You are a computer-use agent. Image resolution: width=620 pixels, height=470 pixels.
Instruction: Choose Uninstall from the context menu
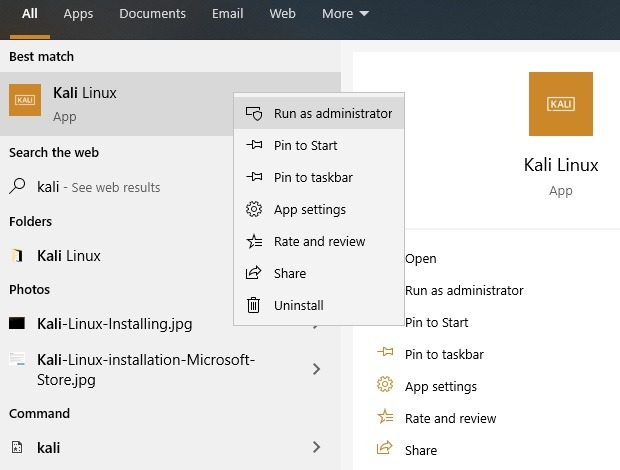tap(319, 306)
